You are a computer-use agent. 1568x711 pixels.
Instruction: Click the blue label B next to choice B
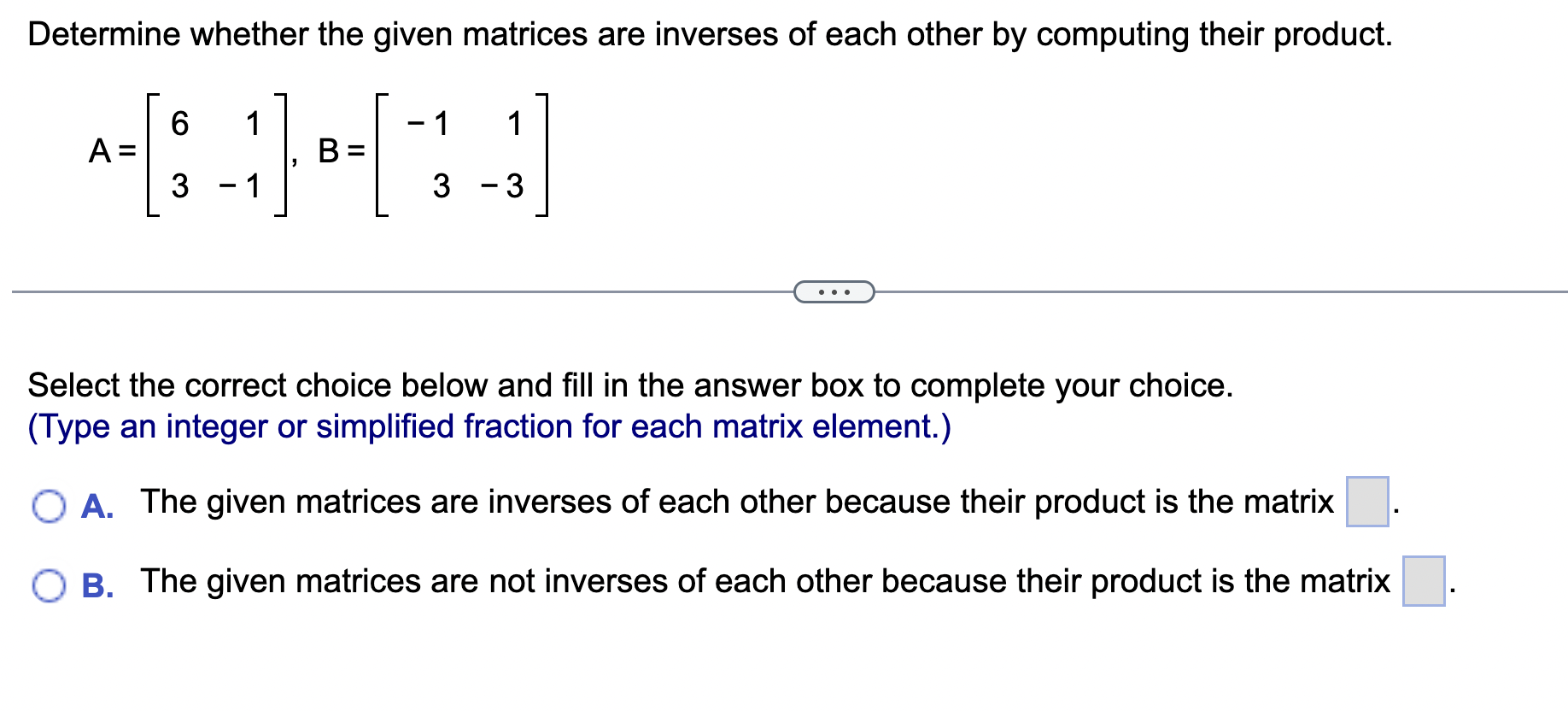[97, 586]
